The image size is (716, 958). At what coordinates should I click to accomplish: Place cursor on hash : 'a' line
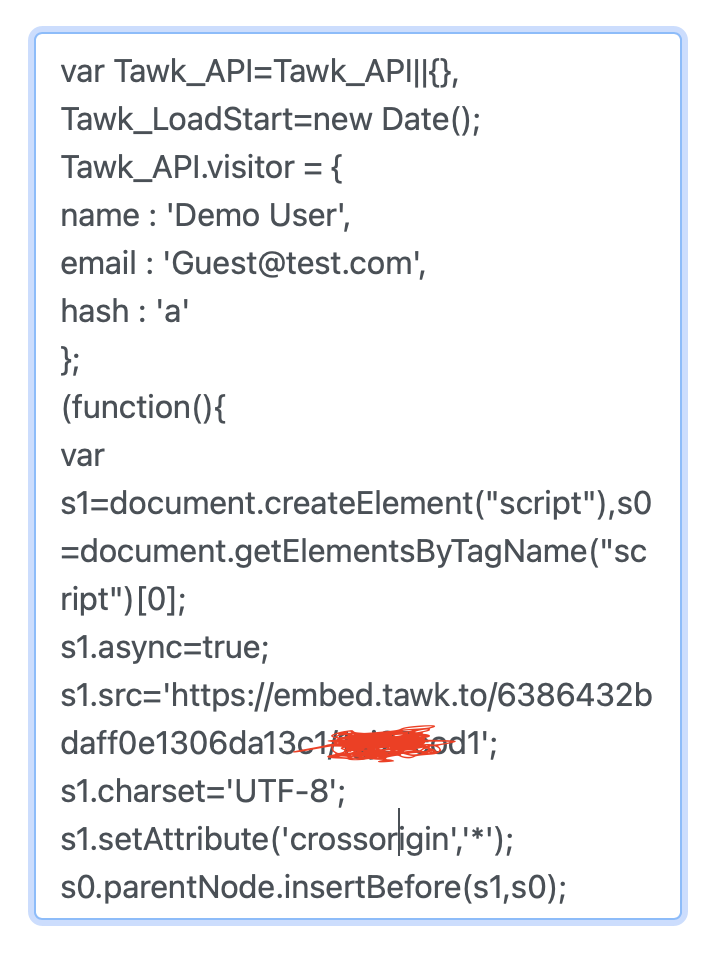(x=125, y=312)
